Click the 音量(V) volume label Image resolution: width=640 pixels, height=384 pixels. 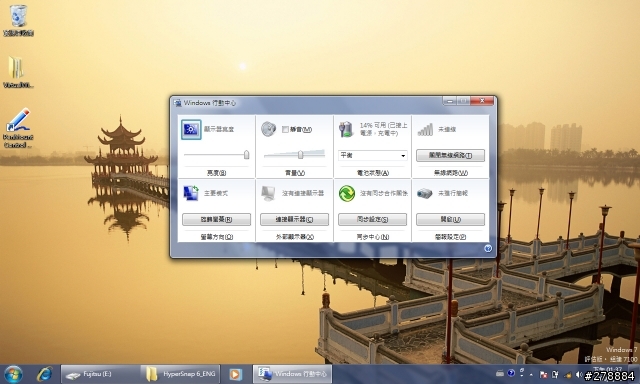tap(294, 173)
